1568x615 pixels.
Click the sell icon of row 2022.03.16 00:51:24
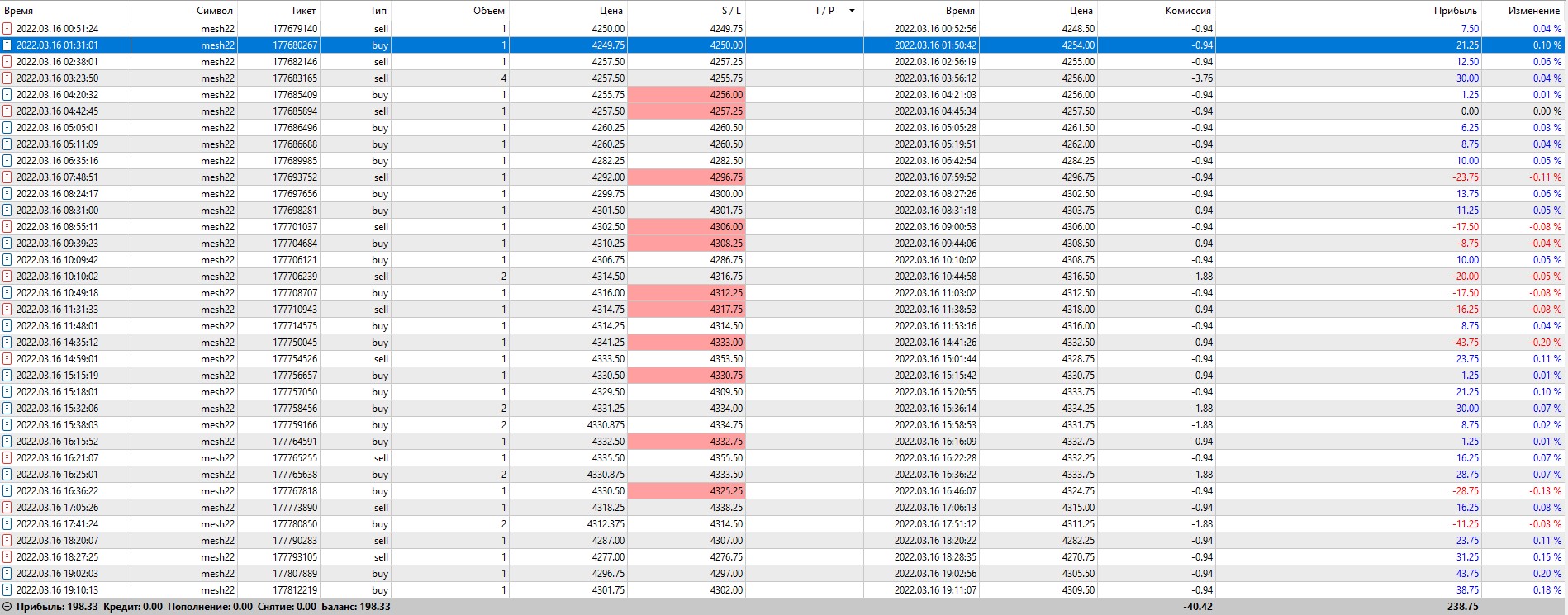pos(7,29)
